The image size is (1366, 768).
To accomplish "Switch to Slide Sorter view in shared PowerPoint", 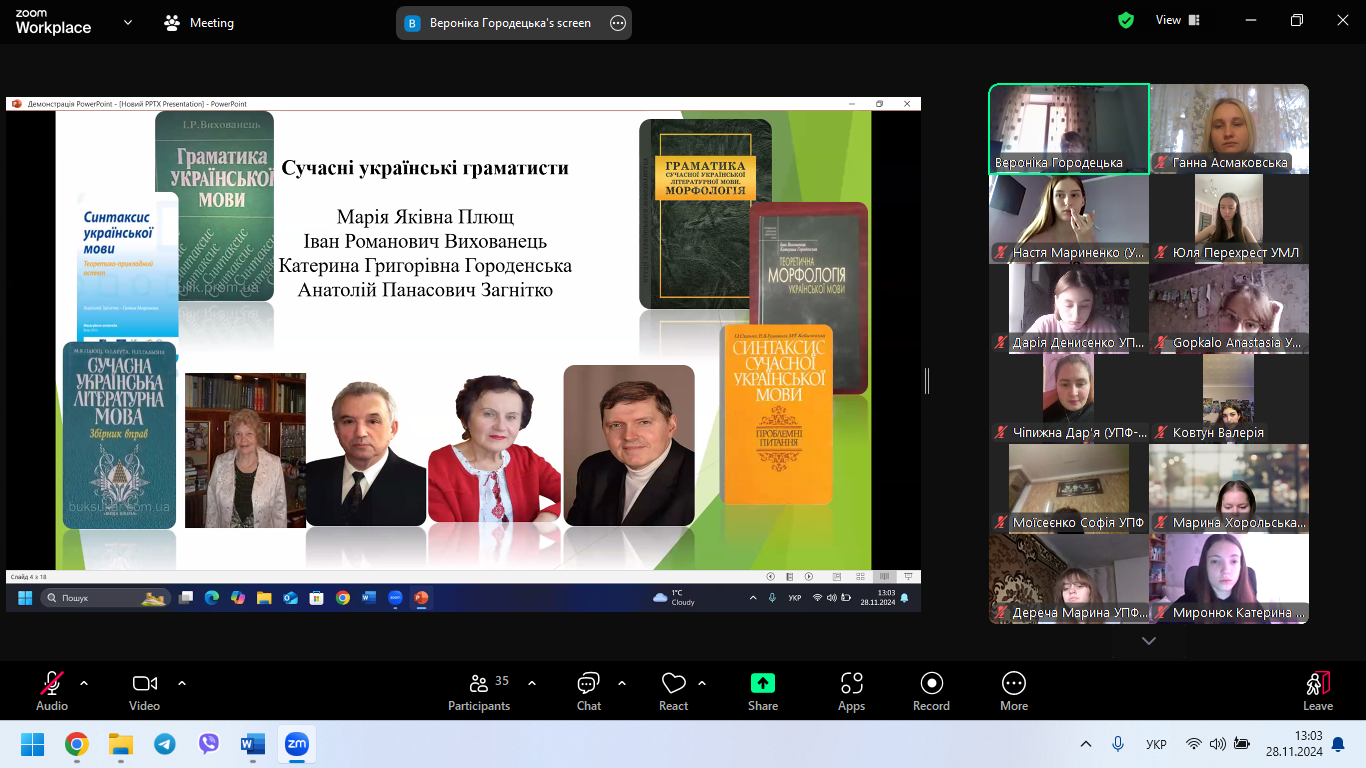I will pyautogui.click(x=861, y=577).
